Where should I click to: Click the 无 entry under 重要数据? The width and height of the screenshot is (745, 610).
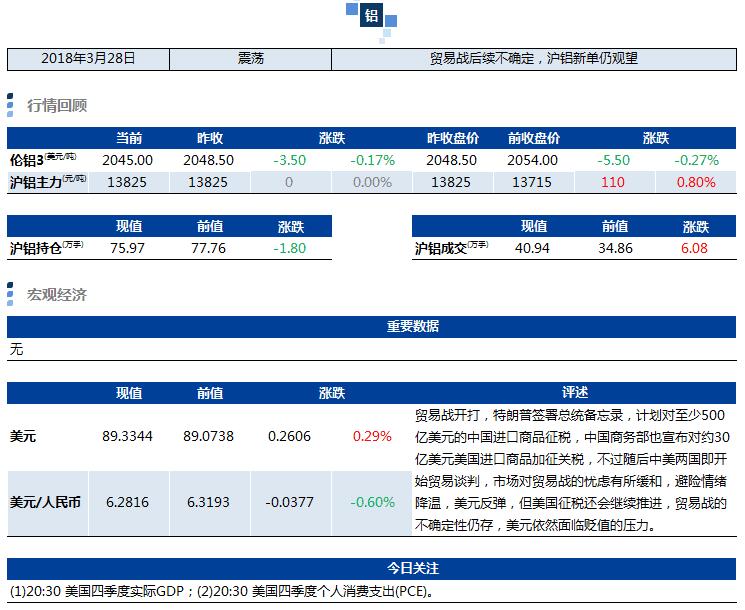tap(16, 350)
